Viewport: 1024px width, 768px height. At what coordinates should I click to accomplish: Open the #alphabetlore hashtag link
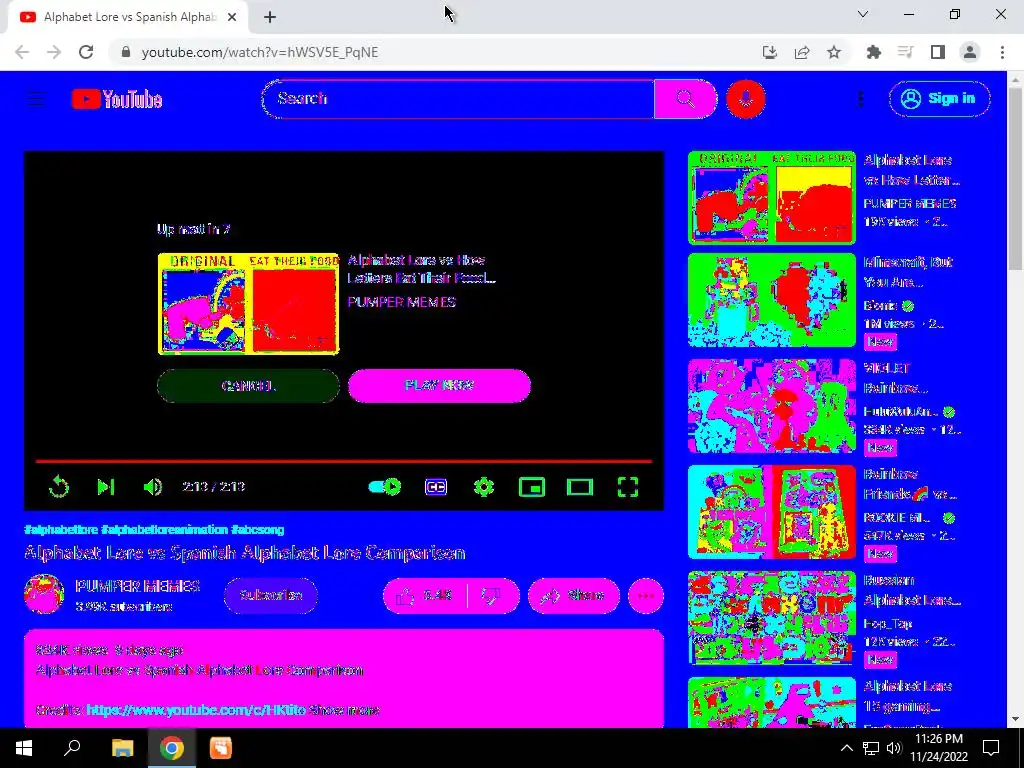[x=61, y=530]
